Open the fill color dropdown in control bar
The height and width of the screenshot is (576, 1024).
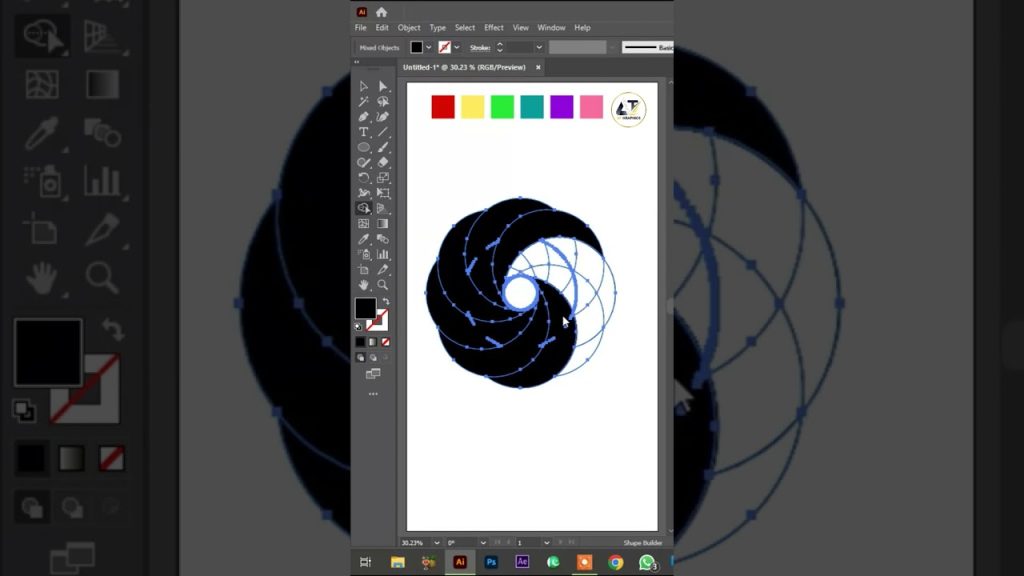(428, 47)
